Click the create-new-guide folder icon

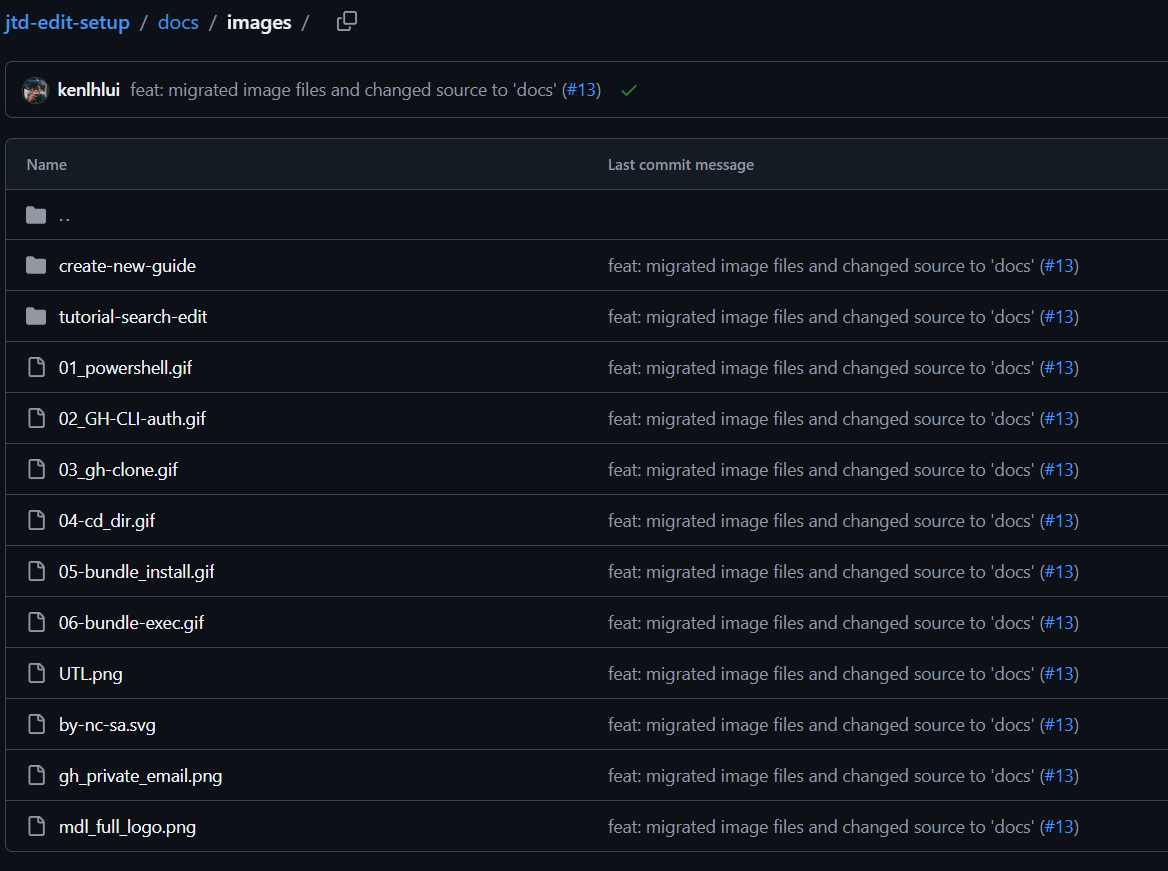pyautogui.click(x=37, y=266)
